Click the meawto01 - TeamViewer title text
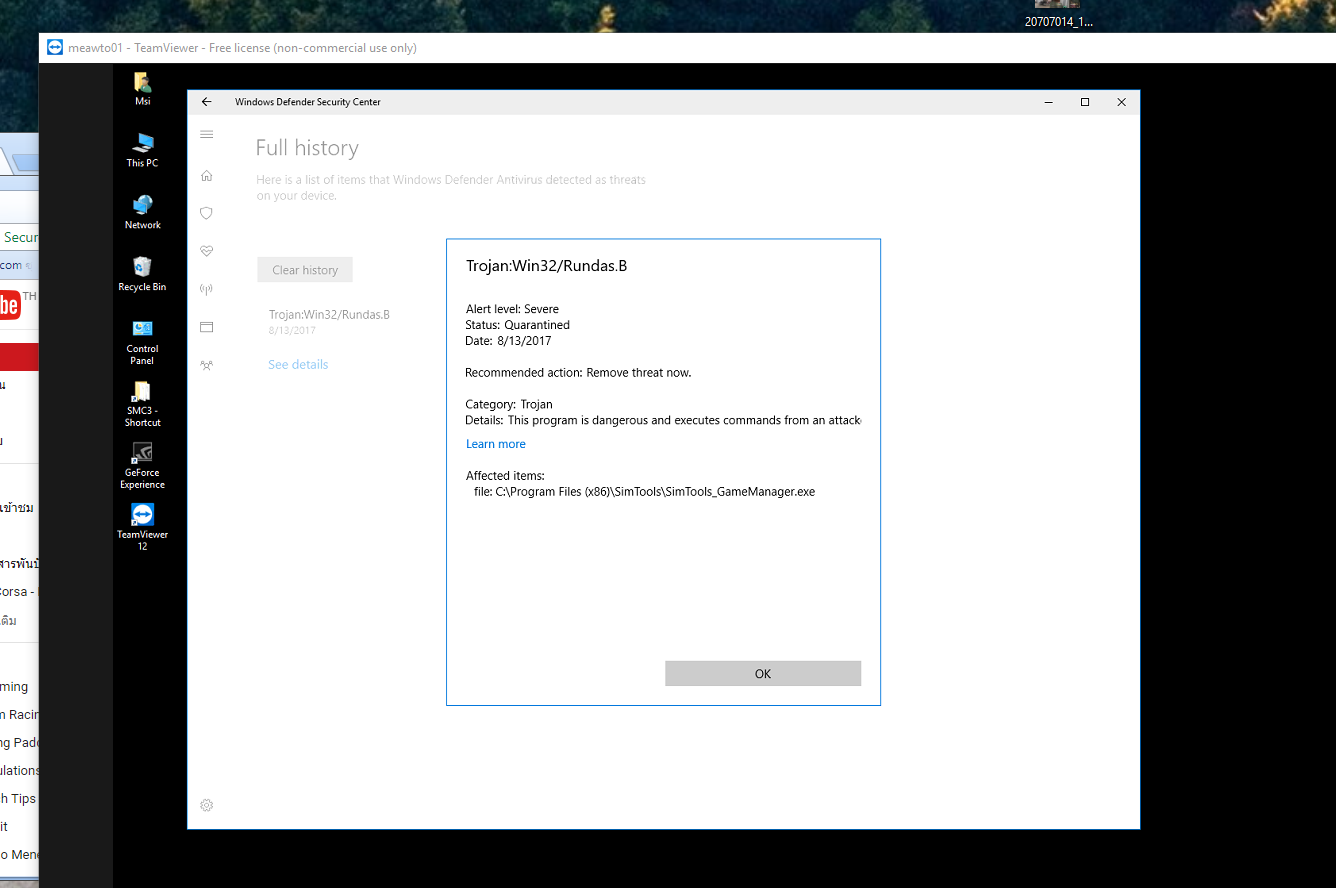The width and height of the screenshot is (1336, 888). [242, 48]
